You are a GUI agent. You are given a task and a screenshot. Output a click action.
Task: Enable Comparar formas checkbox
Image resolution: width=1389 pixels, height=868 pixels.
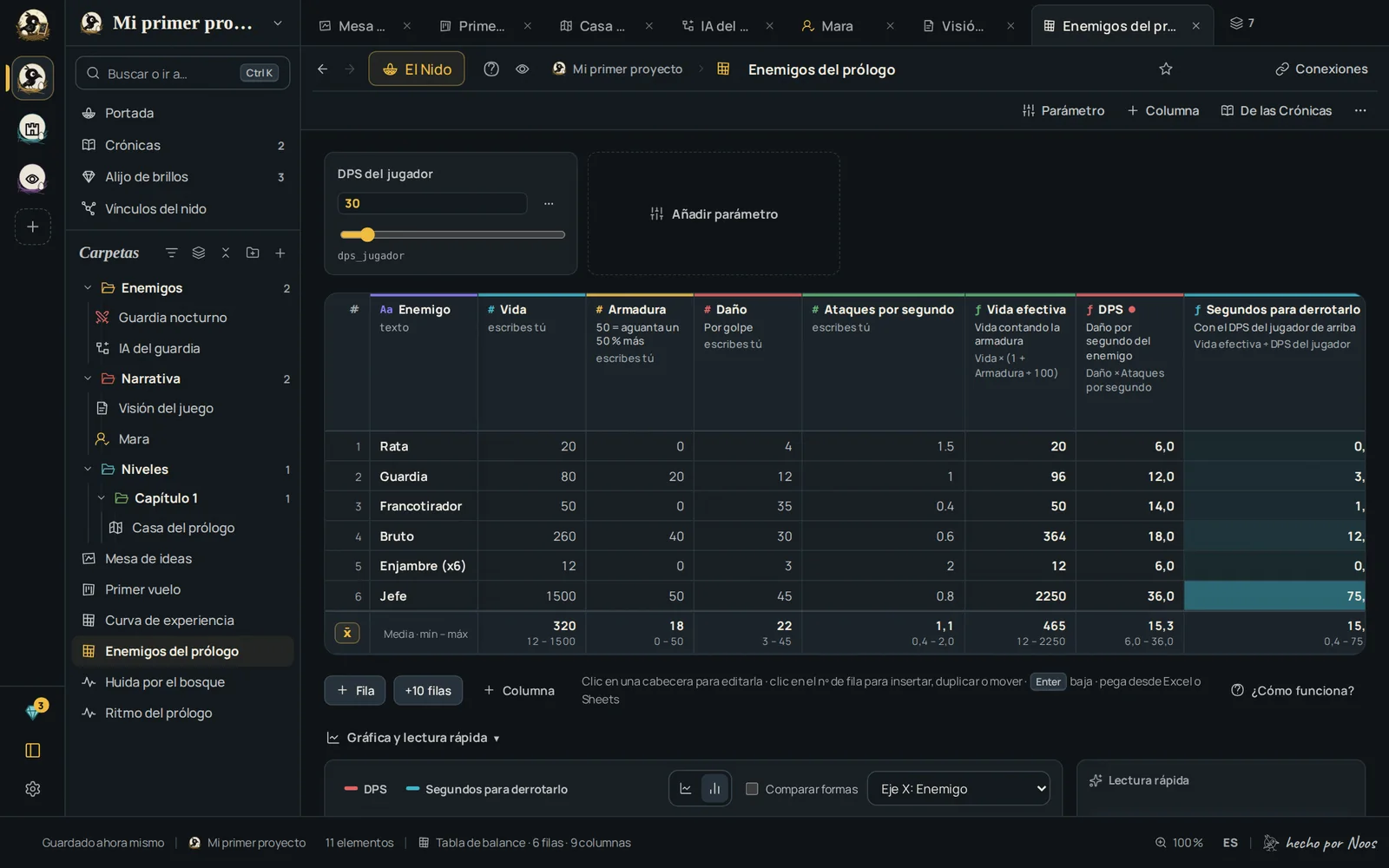(x=752, y=789)
